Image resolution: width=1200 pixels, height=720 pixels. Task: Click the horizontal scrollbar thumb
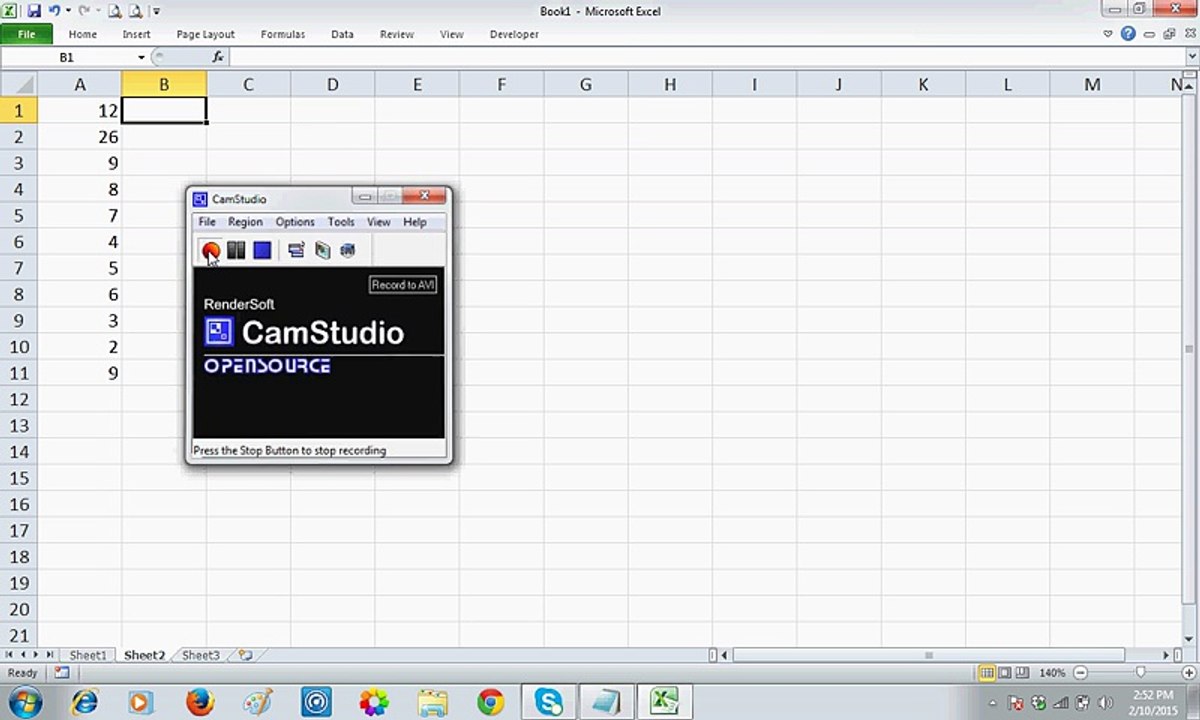[x=929, y=655]
